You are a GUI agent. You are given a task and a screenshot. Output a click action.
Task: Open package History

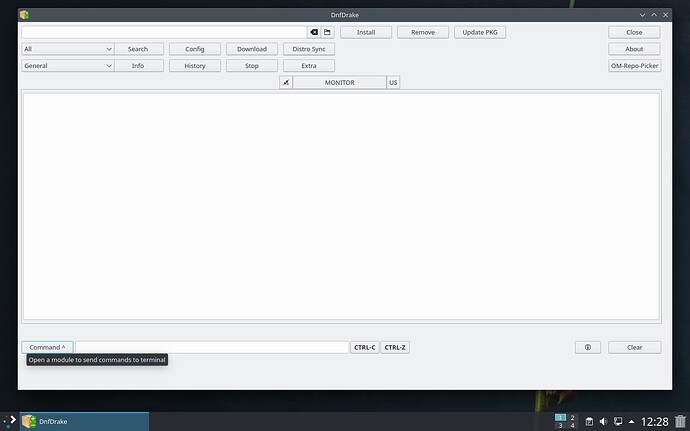195,66
